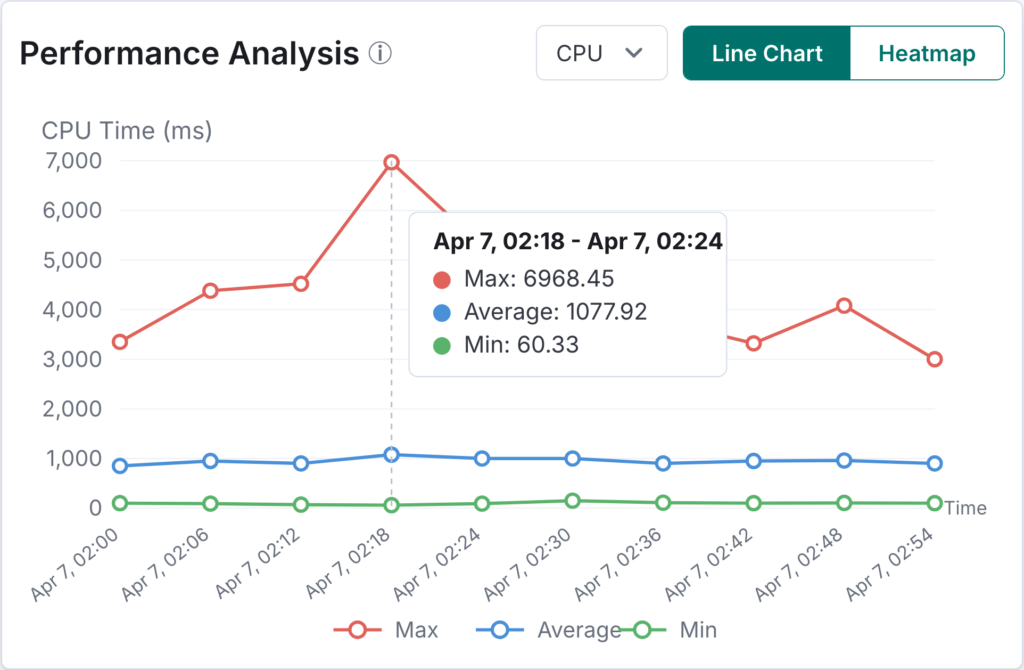Image resolution: width=1024 pixels, height=670 pixels.
Task: Click the Average data point at 02:36
Action: pyautogui.click(x=663, y=464)
